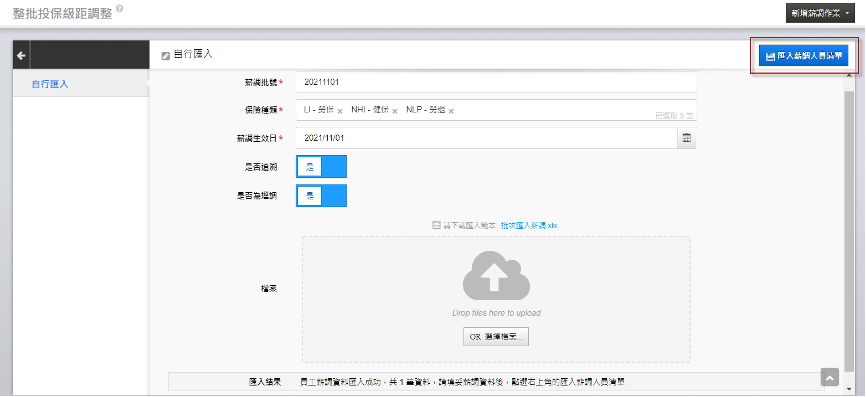866x397 pixels.
Task: Open the 新增薪調作業 dropdown menu
Action: (x=820, y=13)
